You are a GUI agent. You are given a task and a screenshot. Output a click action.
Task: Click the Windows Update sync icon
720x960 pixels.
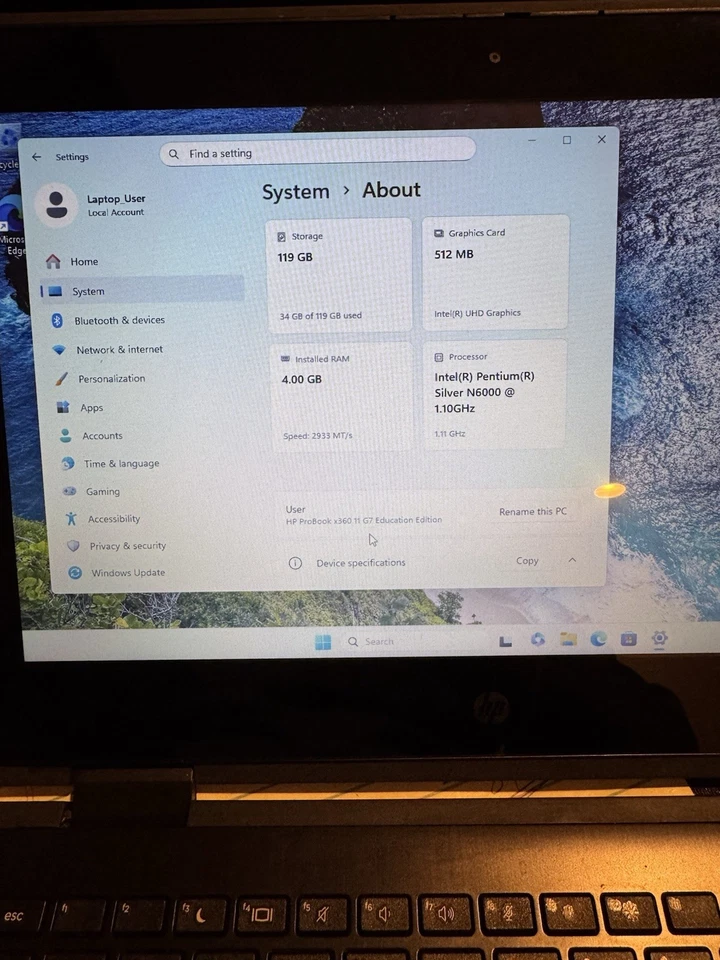point(75,572)
